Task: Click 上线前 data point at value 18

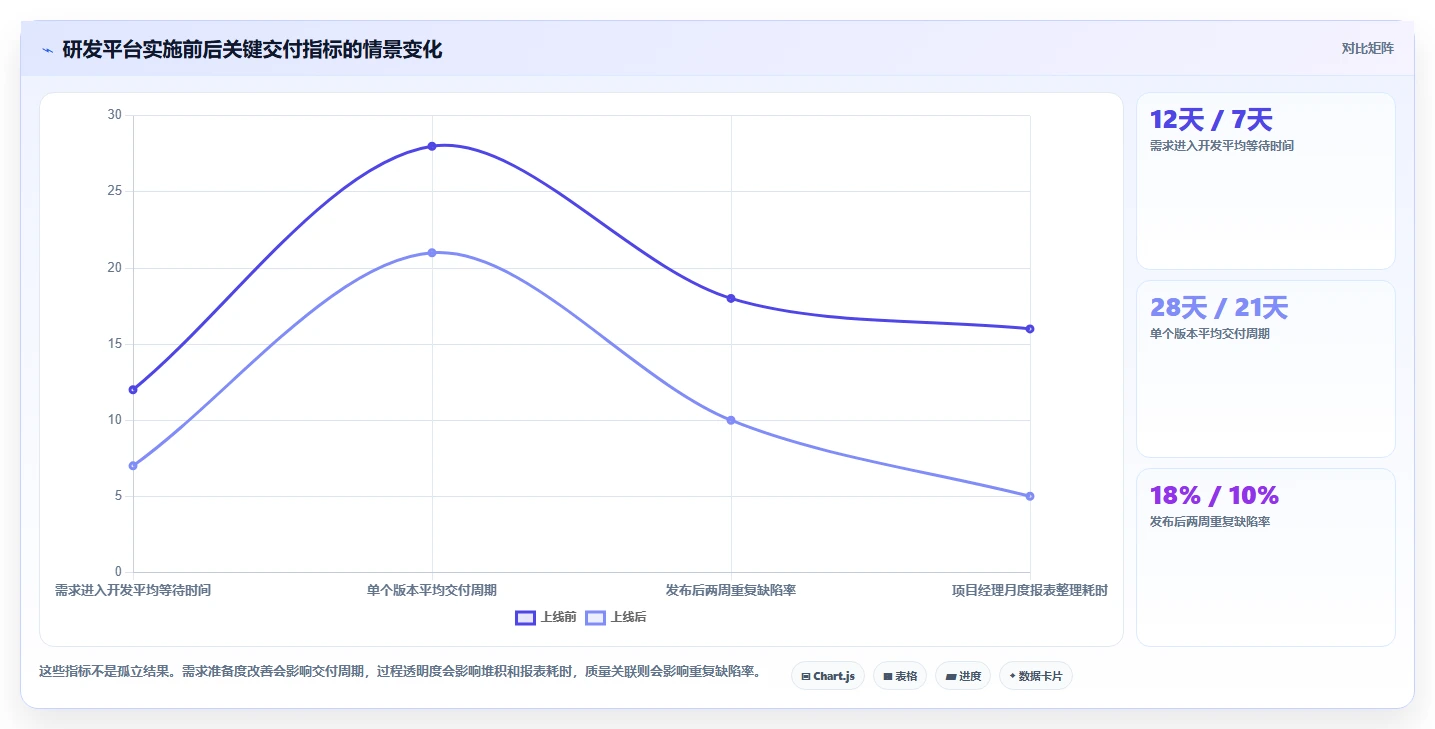Action: (731, 298)
